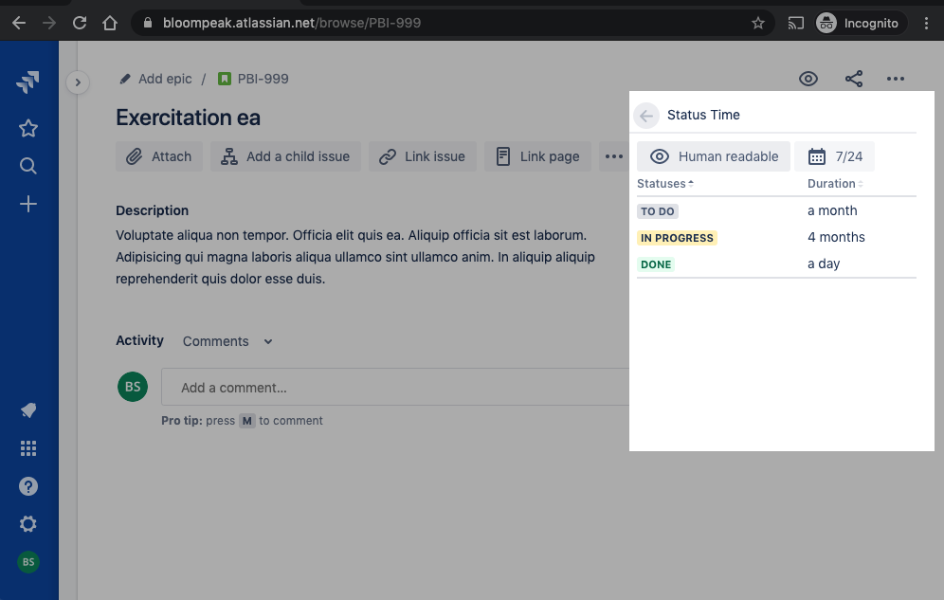The width and height of the screenshot is (944, 600).
Task: Click the 'a month' duration value
Action: point(832,211)
